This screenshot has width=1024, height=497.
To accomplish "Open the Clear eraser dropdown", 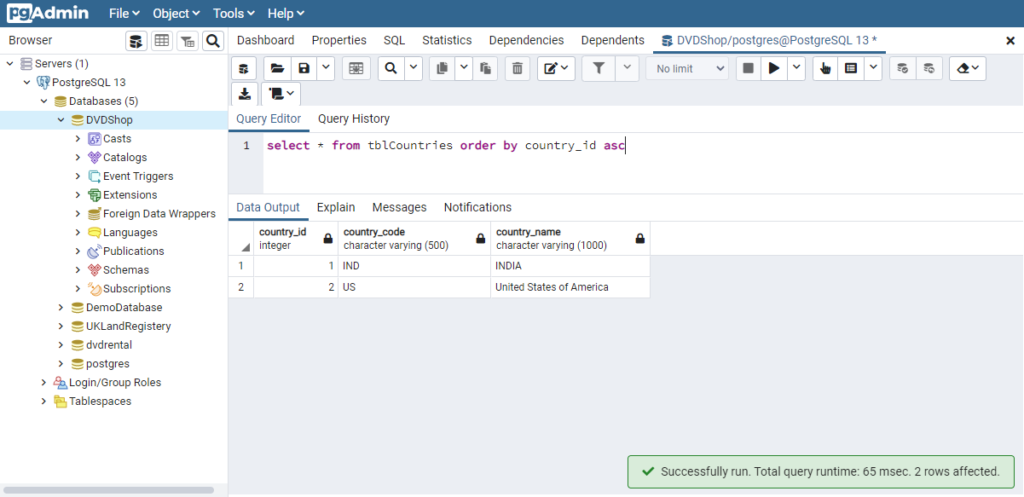I will click(967, 69).
